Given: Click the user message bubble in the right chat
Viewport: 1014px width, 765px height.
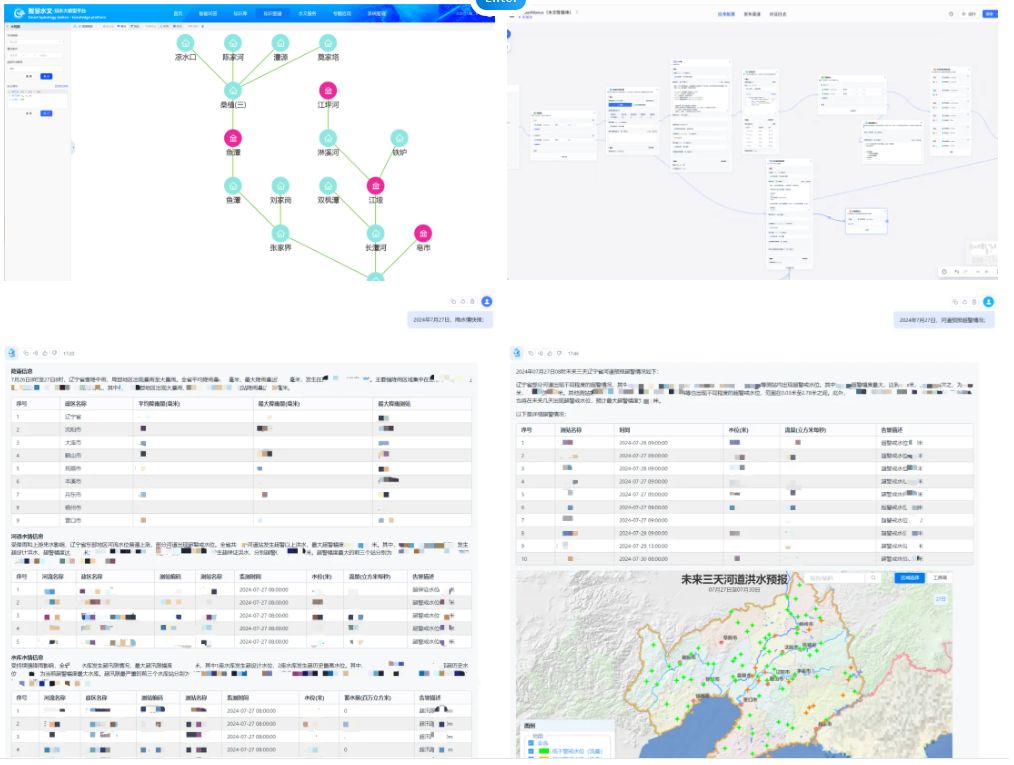Looking at the screenshot, I should 944,319.
